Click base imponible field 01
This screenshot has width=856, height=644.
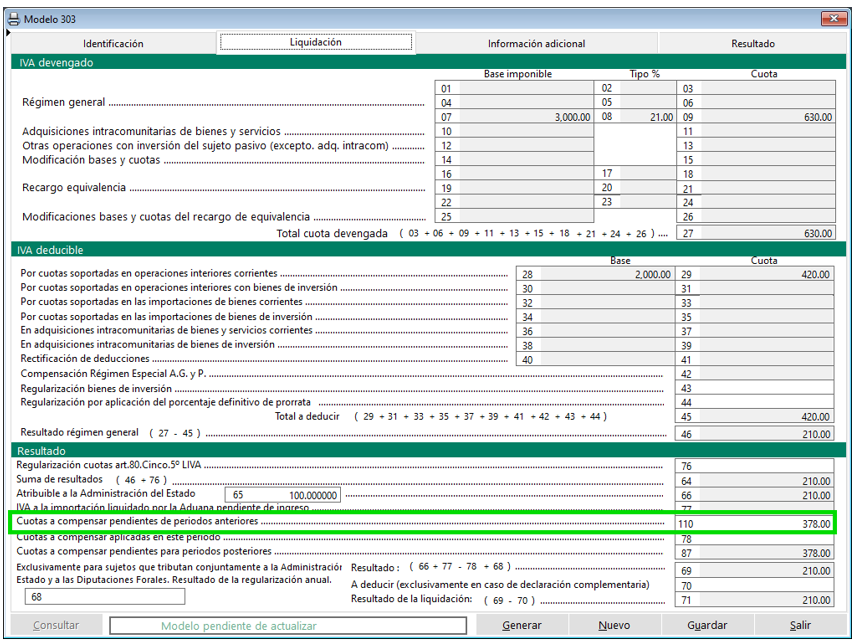(x=514, y=88)
